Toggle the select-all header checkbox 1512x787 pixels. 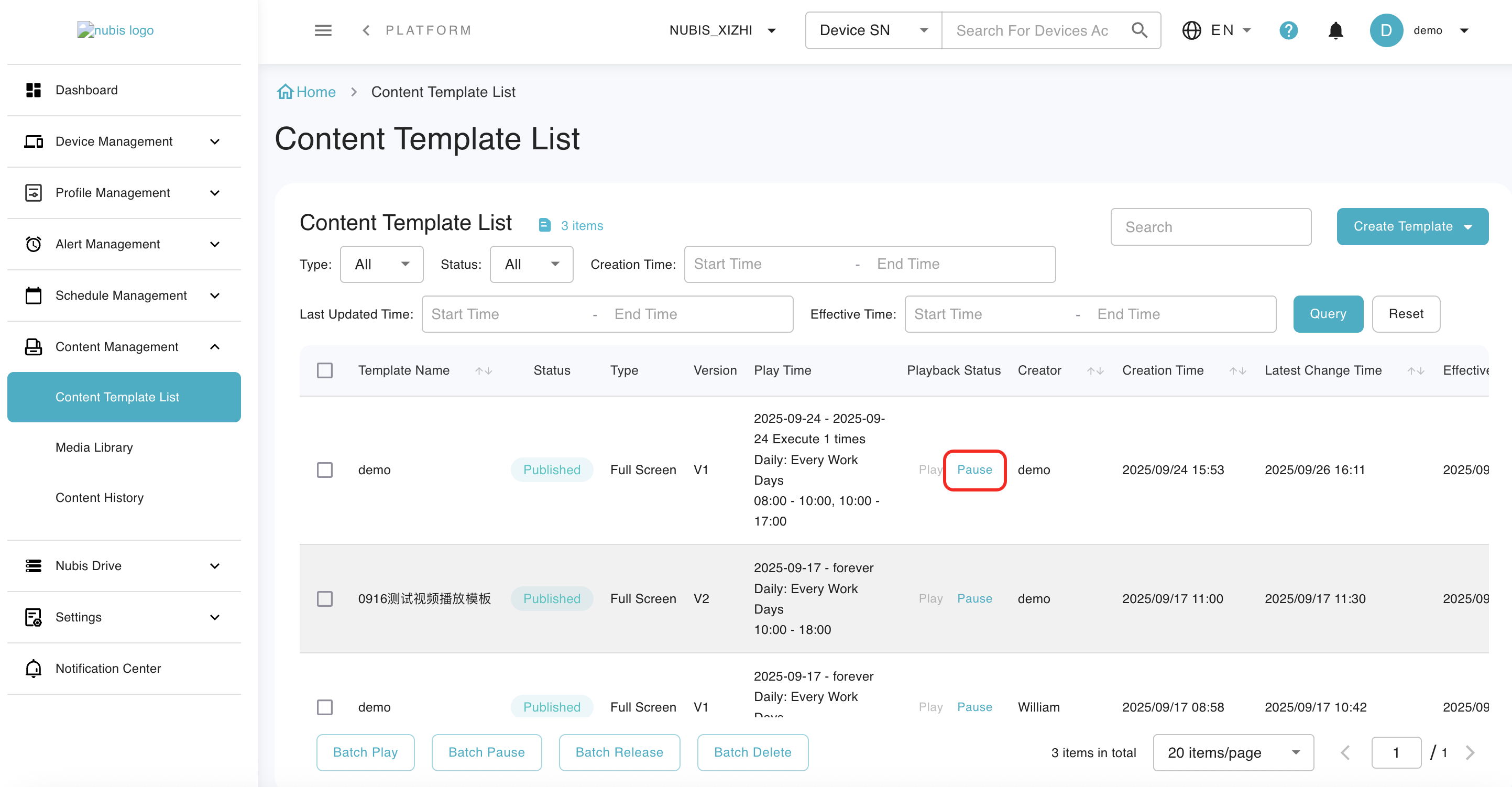tap(325, 371)
